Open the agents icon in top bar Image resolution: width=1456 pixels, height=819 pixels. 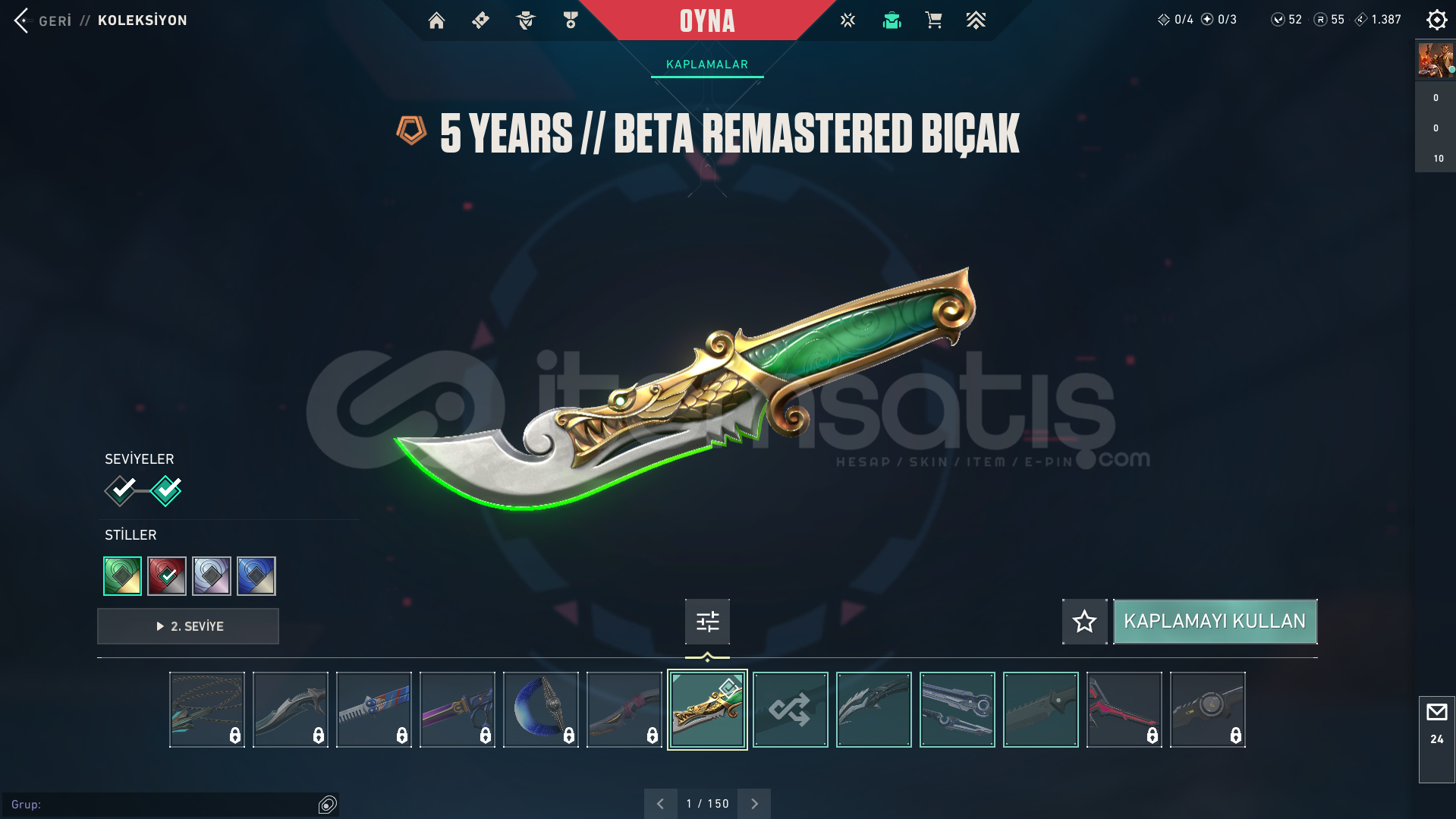[892, 20]
